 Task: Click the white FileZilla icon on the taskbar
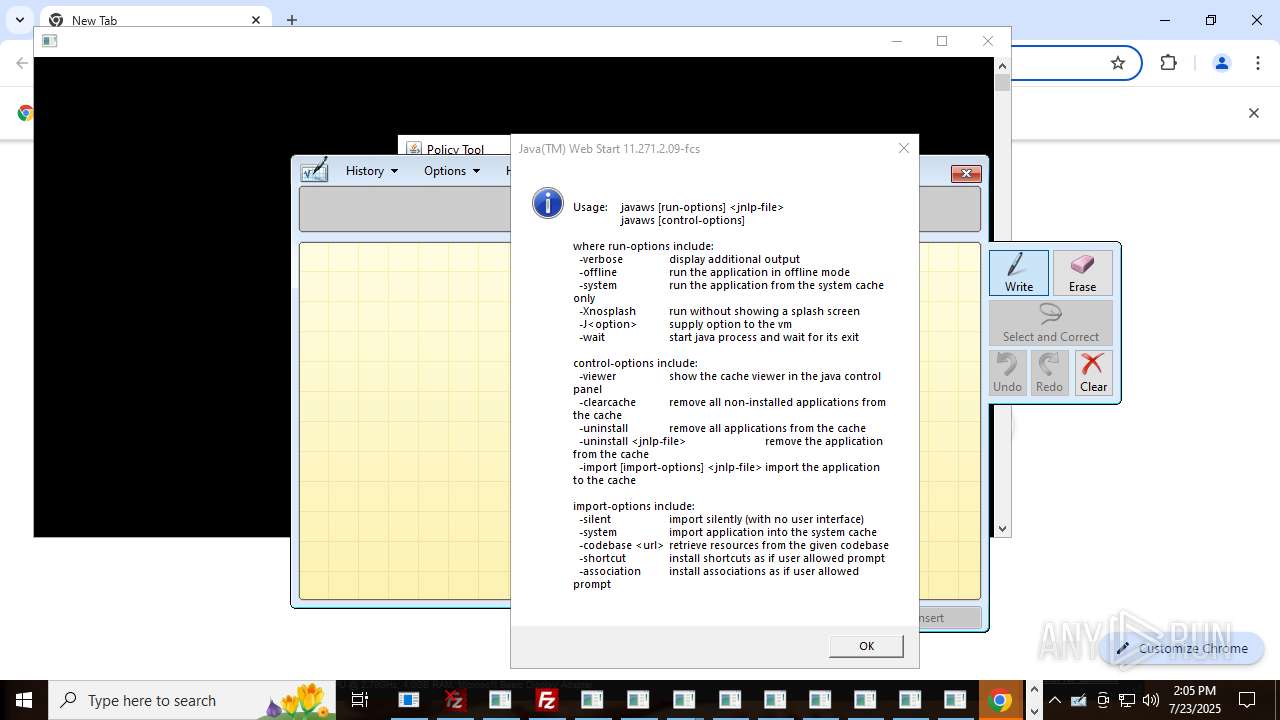click(x=546, y=700)
